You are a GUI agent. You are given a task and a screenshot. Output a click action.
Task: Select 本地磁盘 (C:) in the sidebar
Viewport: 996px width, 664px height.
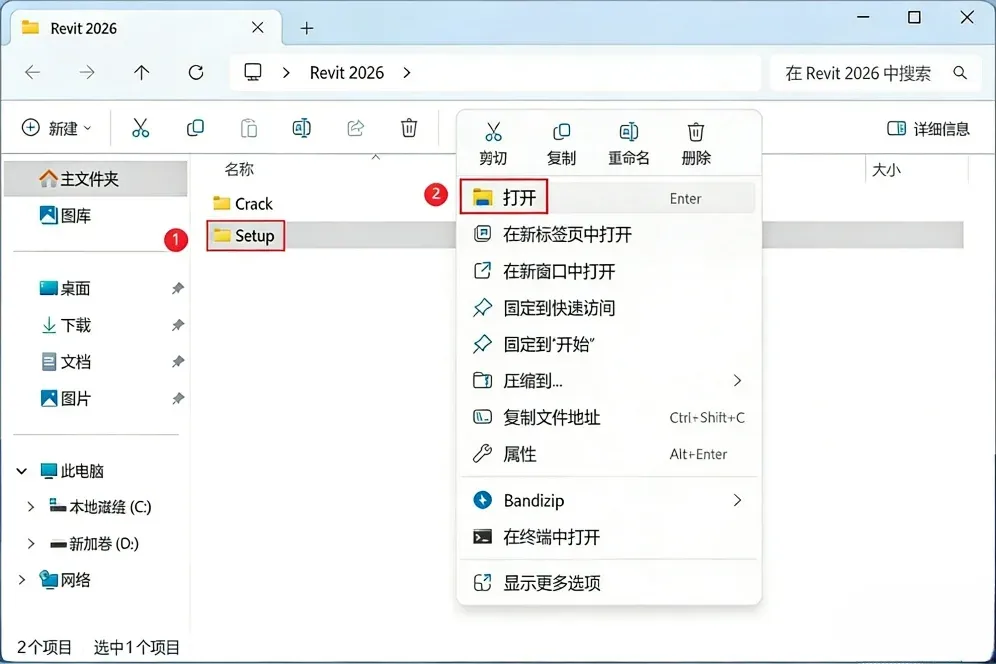coord(100,507)
